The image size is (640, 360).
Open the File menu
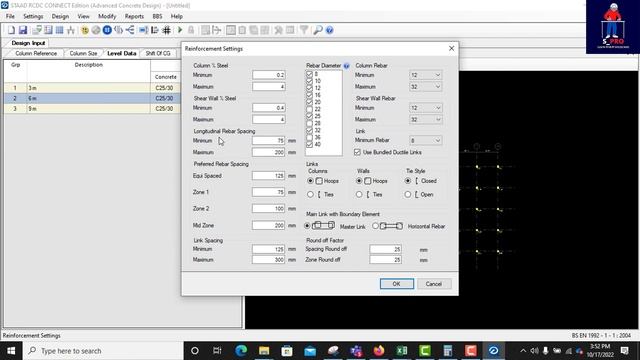[10, 16]
